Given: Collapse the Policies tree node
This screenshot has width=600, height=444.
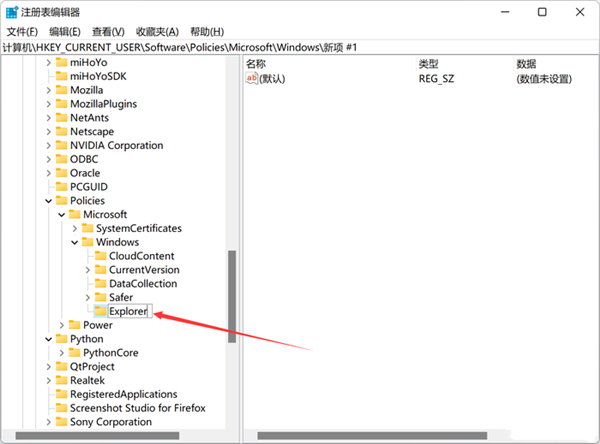Looking at the screenshot, I should point(48,201).
